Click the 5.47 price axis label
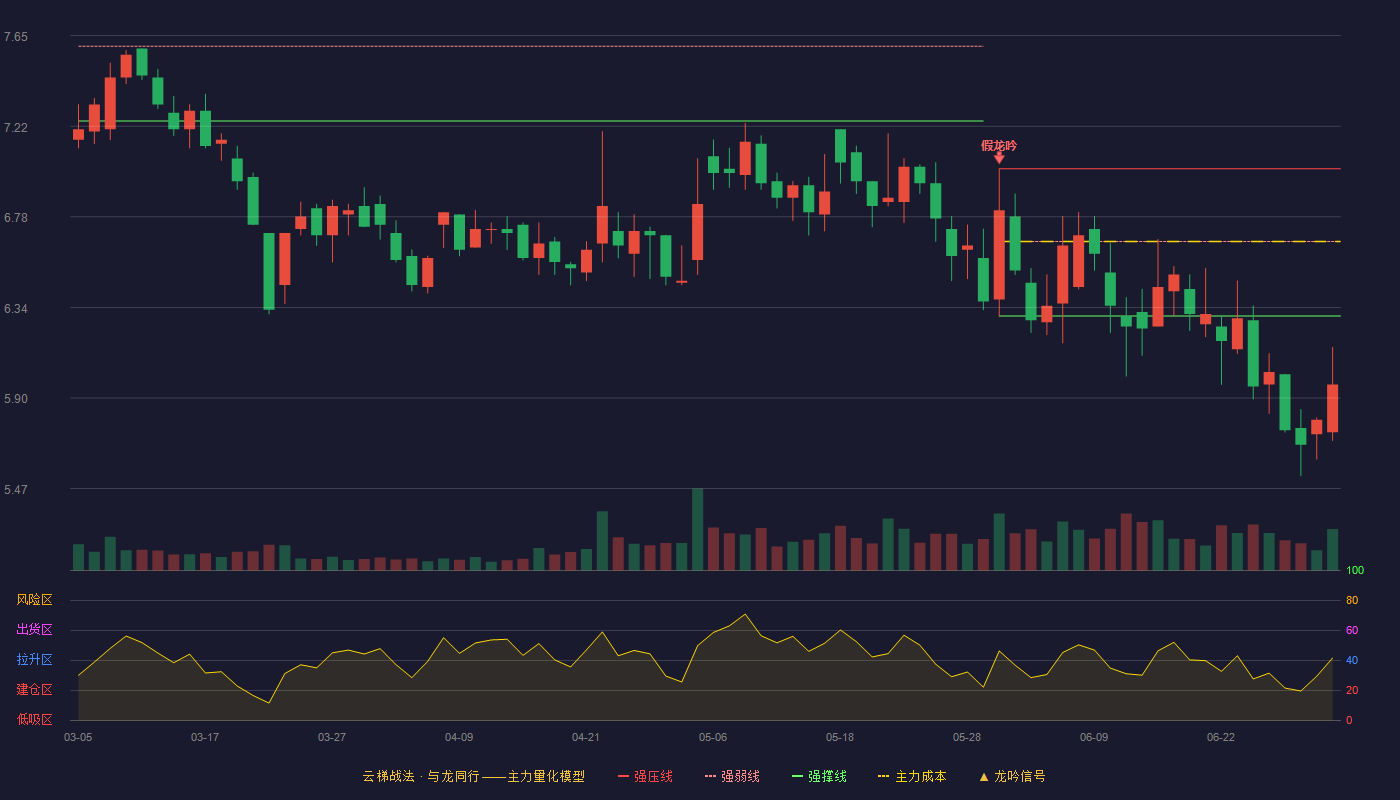Image resolution: width=1400 pixels, height=800 pixels. [x=16, y=490]
